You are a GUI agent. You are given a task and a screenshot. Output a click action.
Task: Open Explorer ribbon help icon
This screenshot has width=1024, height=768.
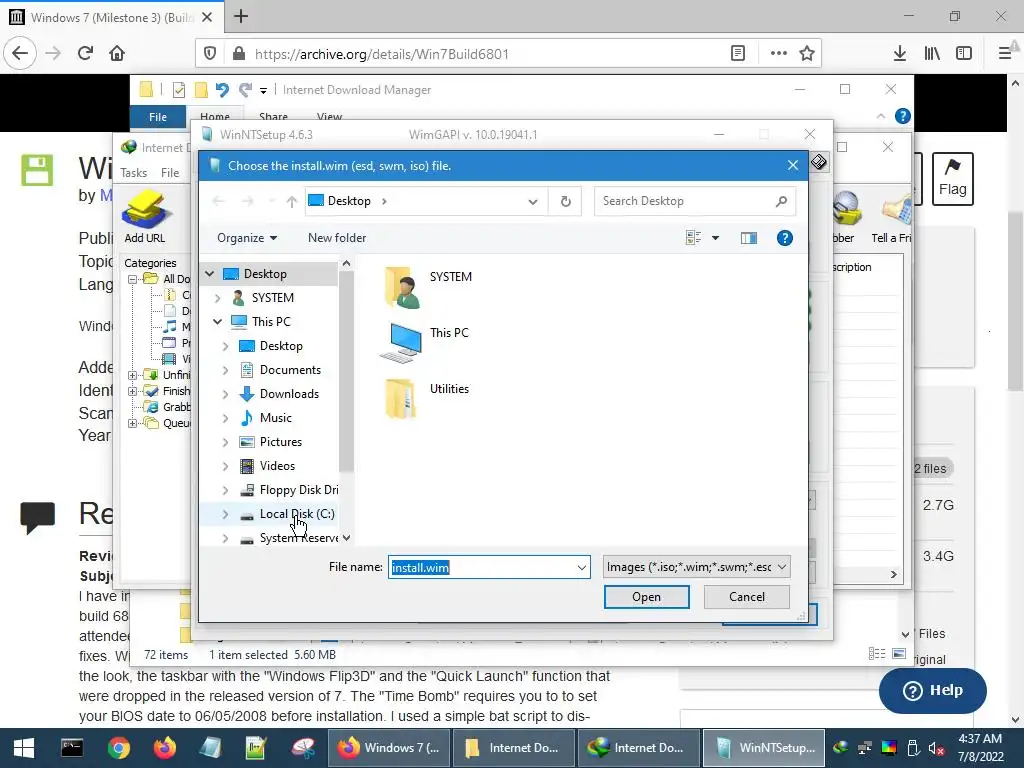click(903, 116)
